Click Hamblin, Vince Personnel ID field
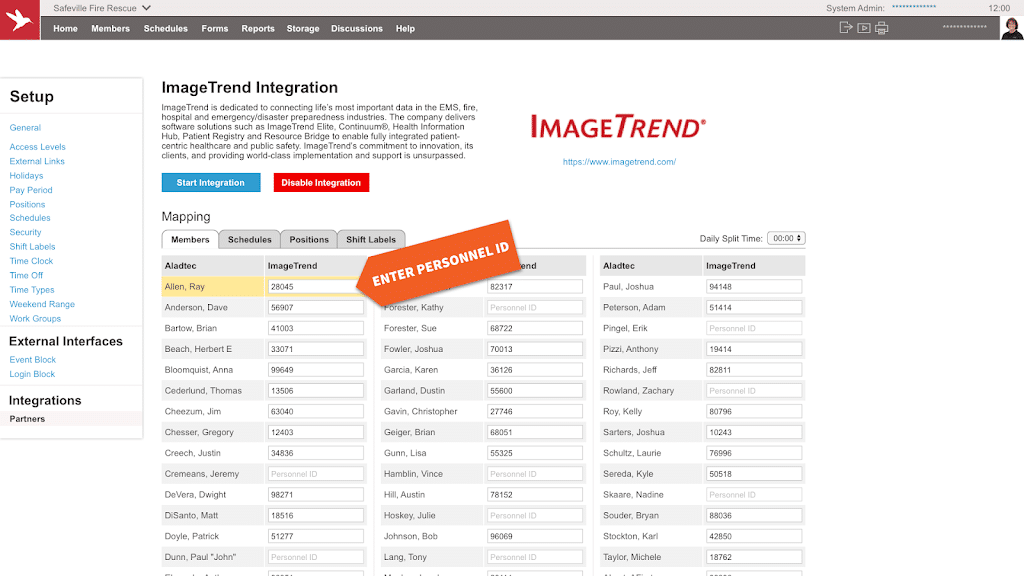The image size is (1024, 576). [535, 474]
